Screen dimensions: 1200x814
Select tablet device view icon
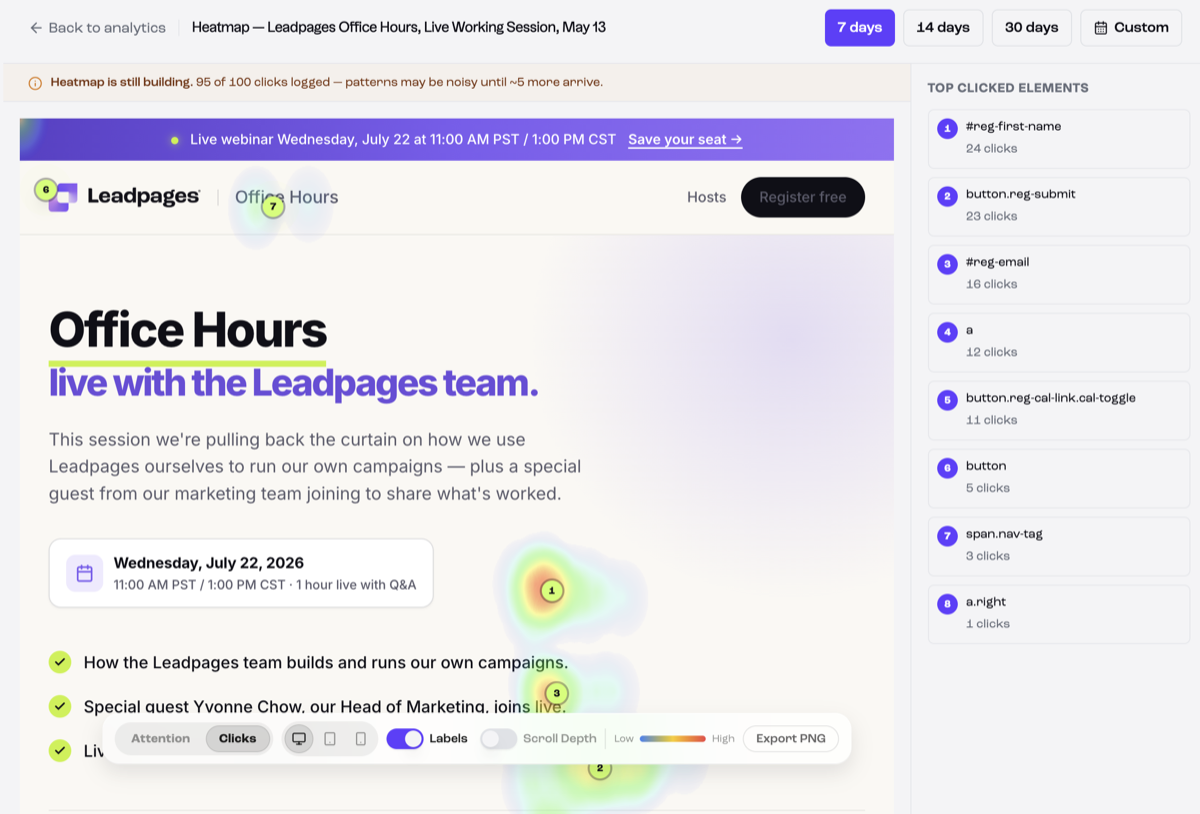point(330,739)
